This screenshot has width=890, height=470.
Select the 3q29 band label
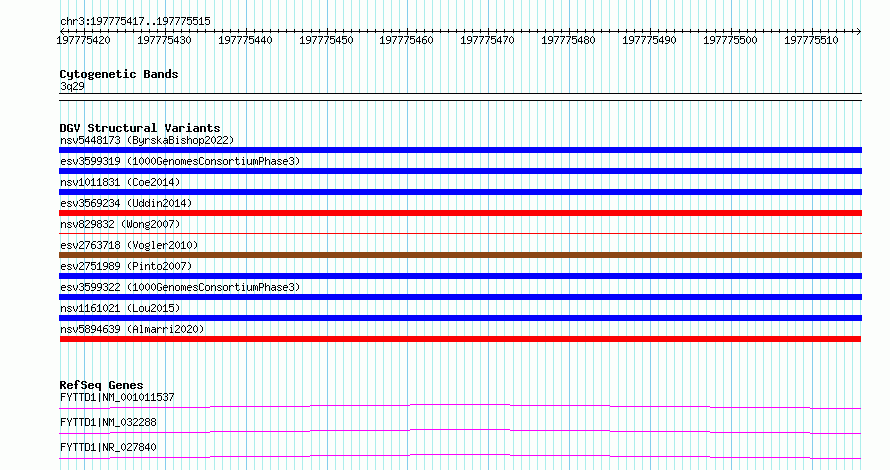pos(72,86)
